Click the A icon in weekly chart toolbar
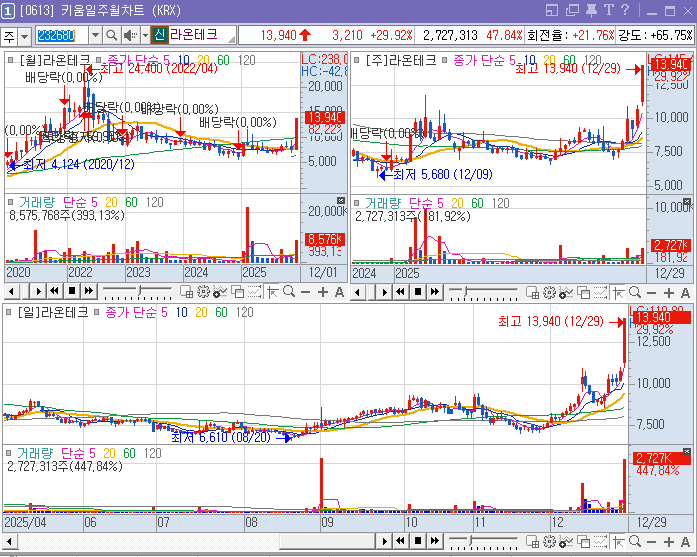The width and height of the screenshot is (697, 557). click(x=685, y=293)
